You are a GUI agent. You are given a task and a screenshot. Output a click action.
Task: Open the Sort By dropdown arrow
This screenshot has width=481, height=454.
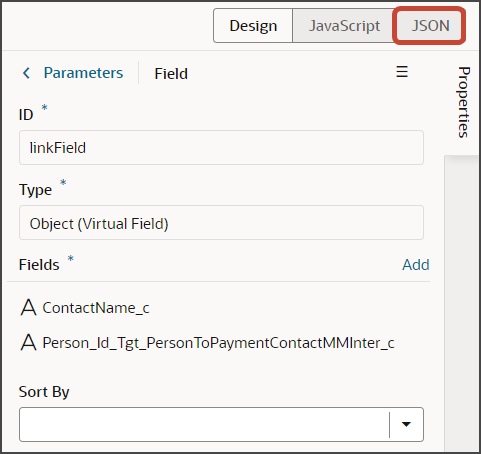tap(406, 424)
